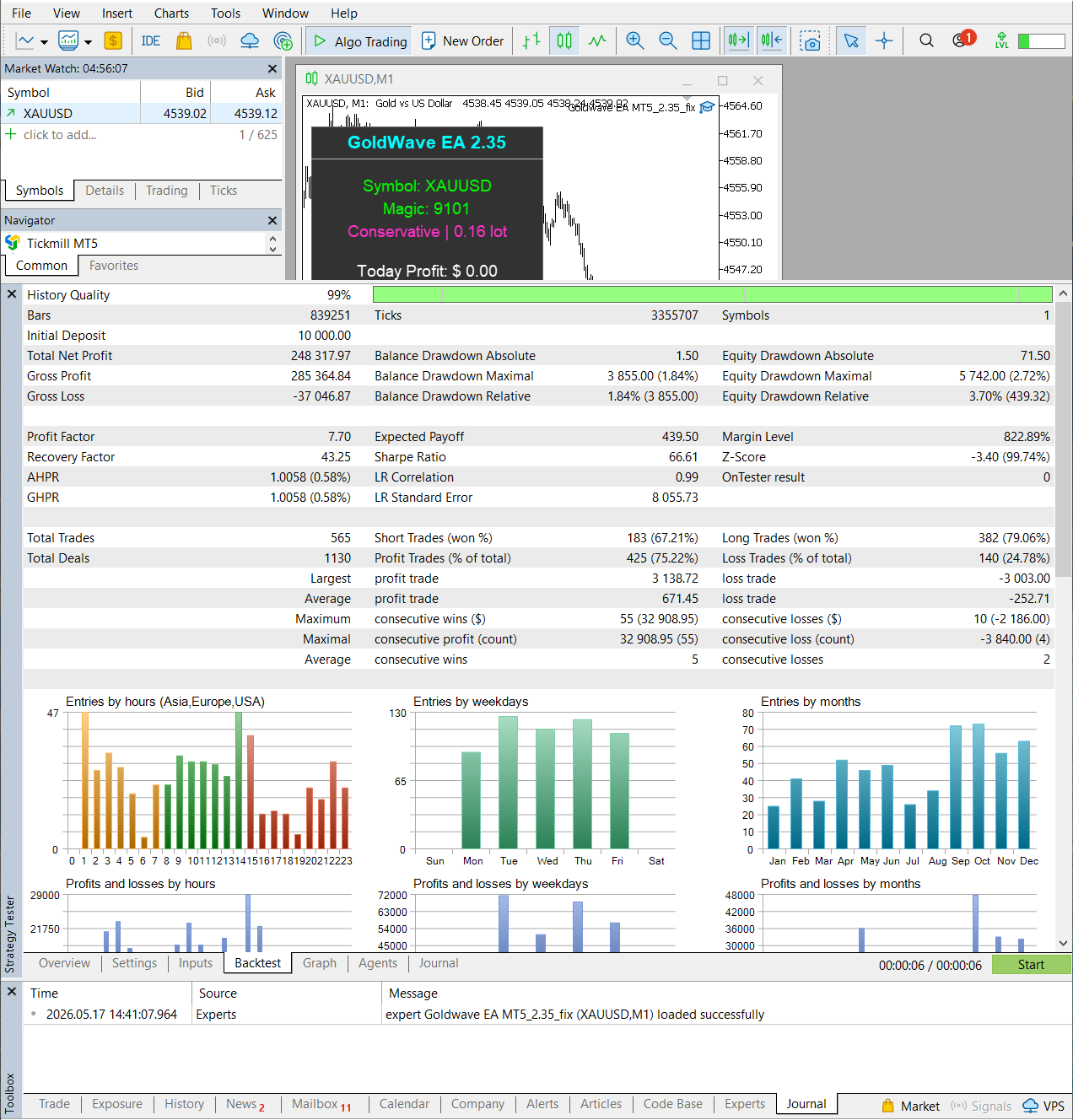
Task: Click the green connection level bar
Action: [1041, 40]
